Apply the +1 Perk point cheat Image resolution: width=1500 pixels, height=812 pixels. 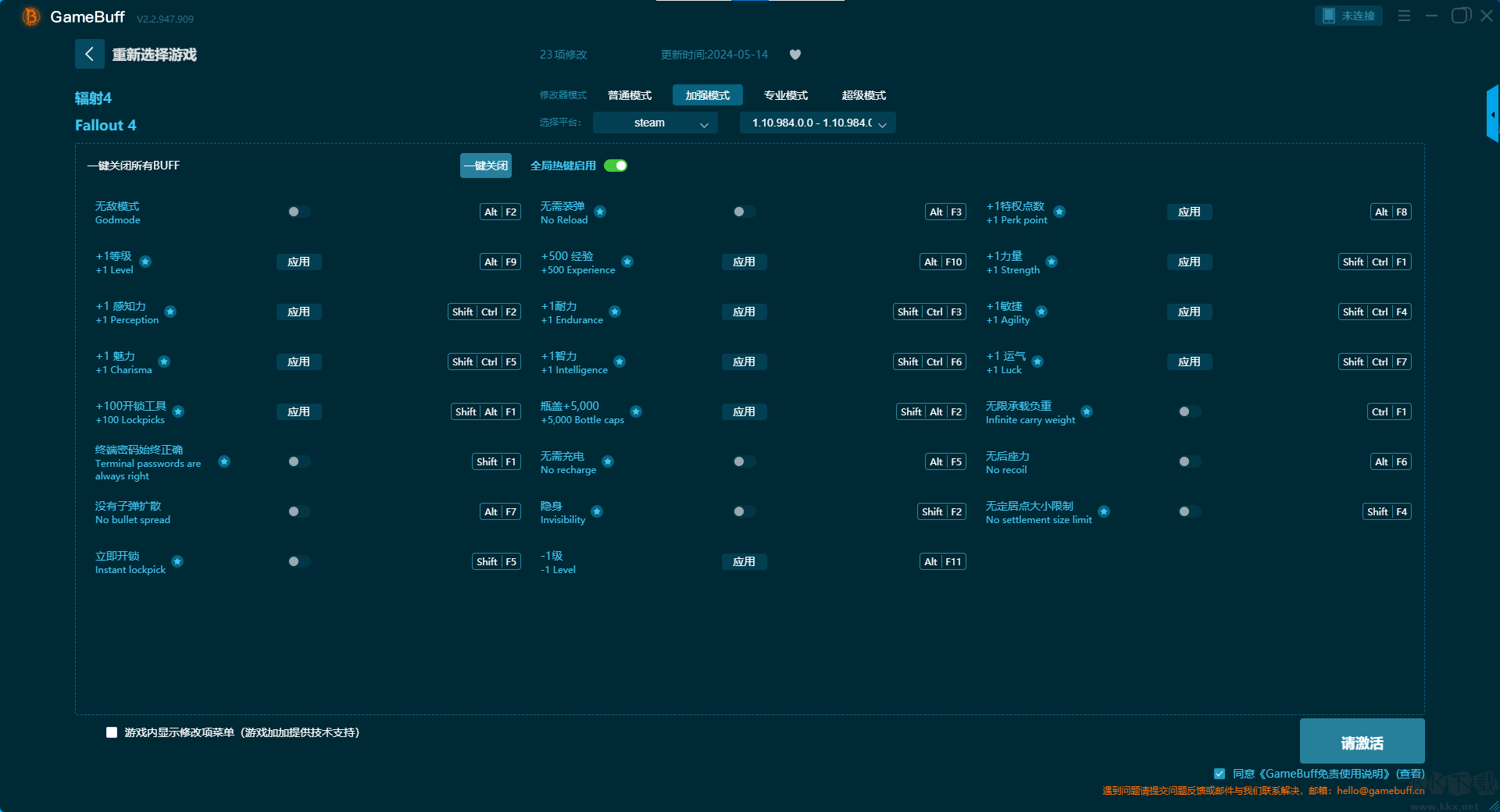tap(1189, 212)
